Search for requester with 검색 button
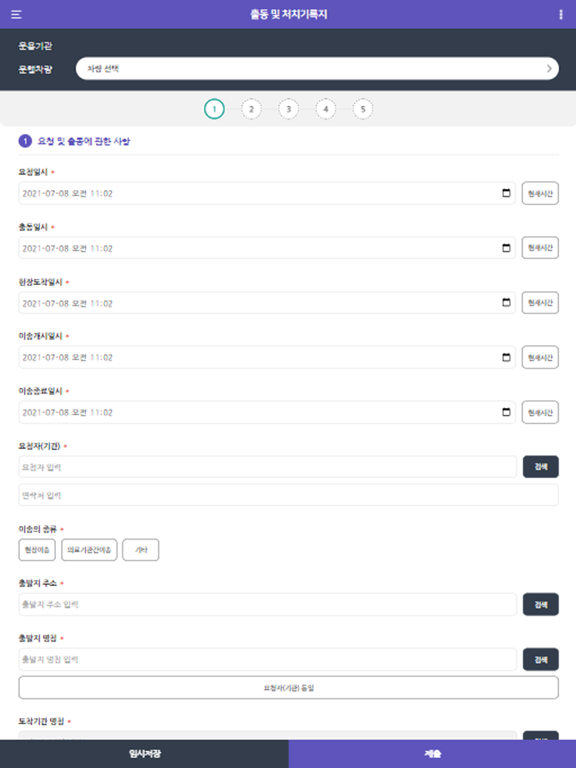This screenshot has width=576, height=768. [x=541, y=467]
